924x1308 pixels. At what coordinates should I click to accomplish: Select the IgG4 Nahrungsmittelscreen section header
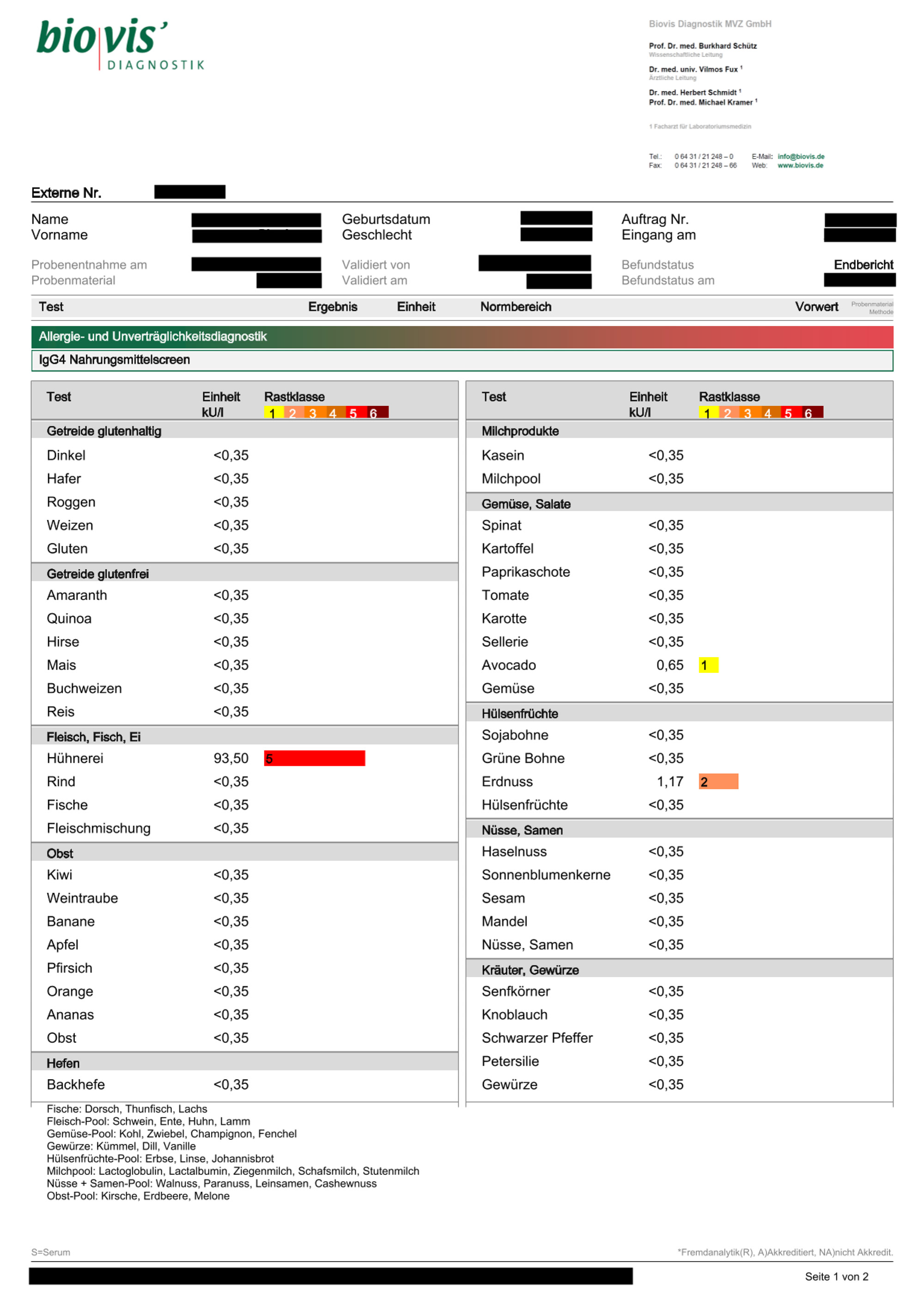click(x=115, y=360)
